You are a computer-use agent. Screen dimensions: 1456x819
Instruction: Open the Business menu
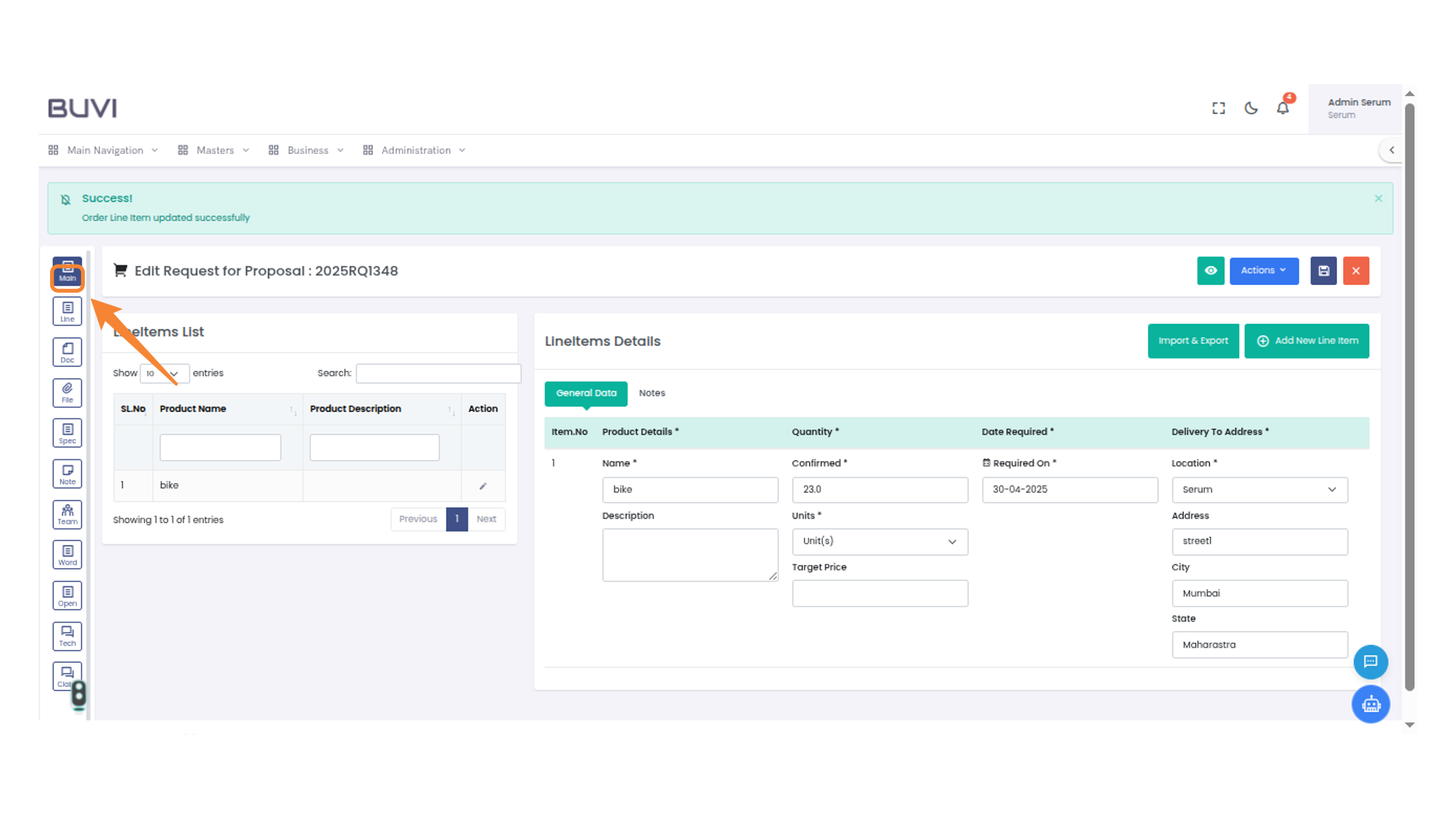307,150
